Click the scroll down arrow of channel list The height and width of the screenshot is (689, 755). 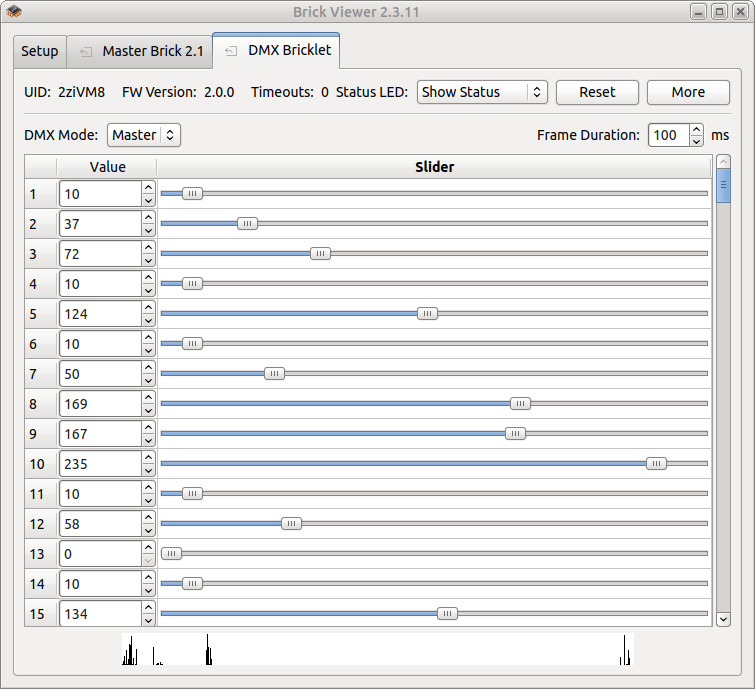coord(724,619)
